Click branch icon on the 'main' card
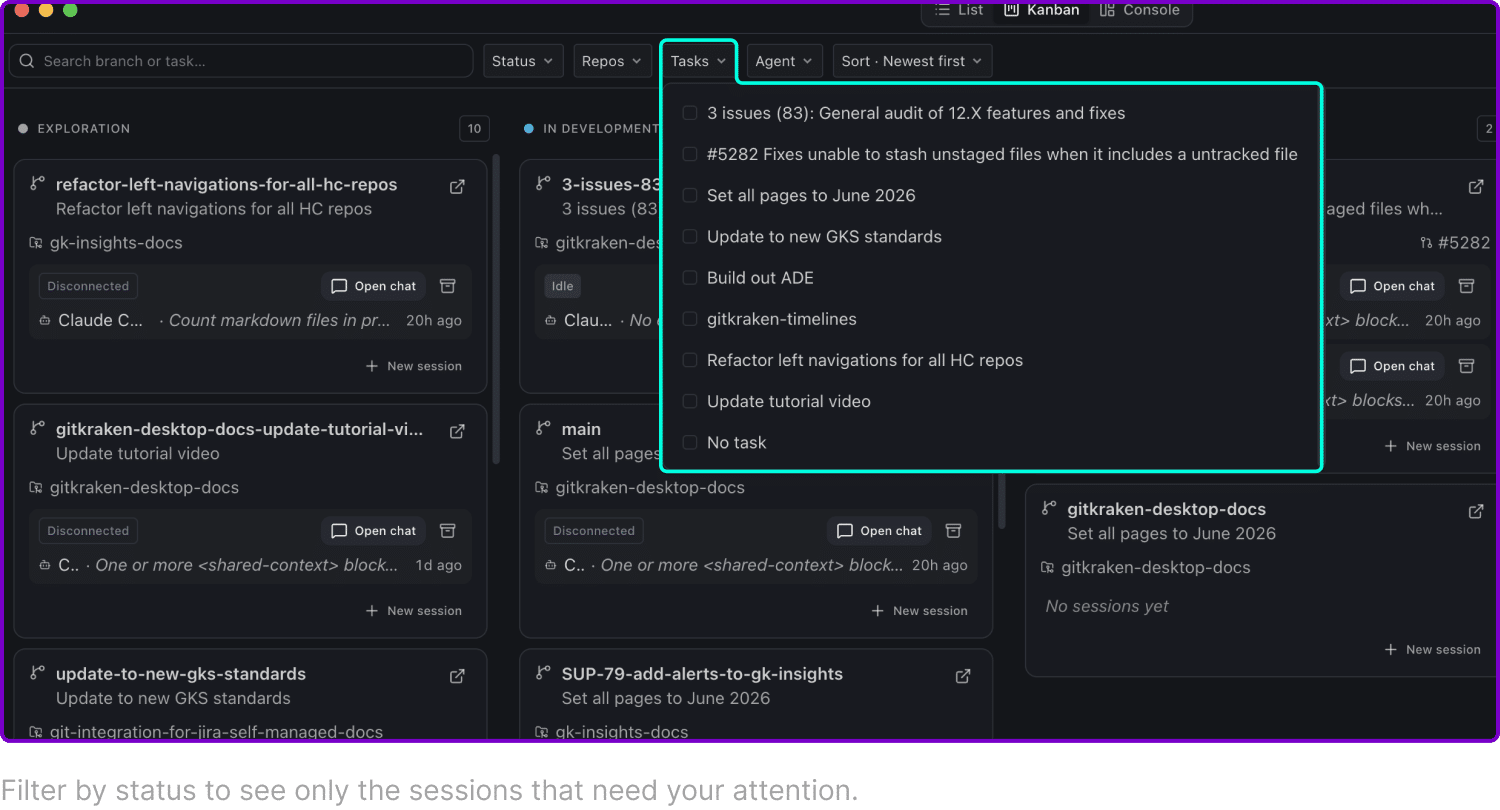 point(544,429)
